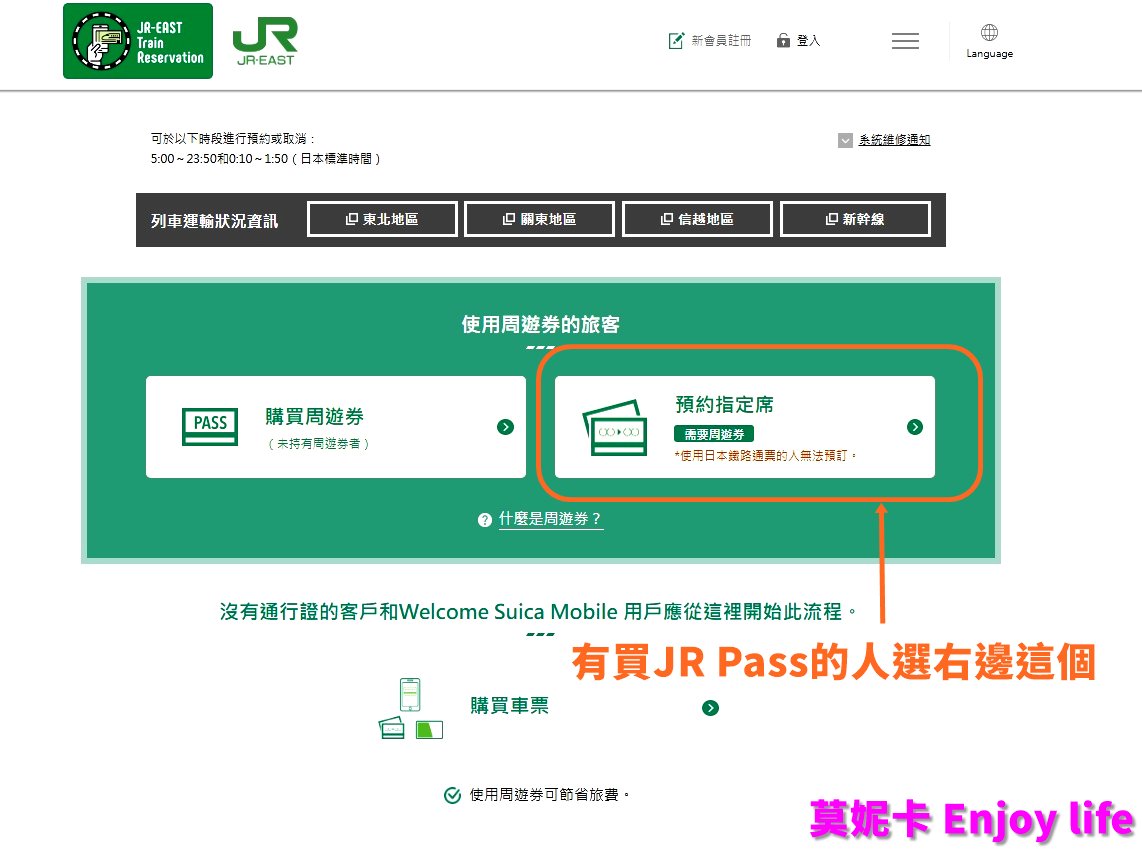Click the 需要周遊券 badge
The height and width of the screenshot is (850, 1142).
click(714, 434)
